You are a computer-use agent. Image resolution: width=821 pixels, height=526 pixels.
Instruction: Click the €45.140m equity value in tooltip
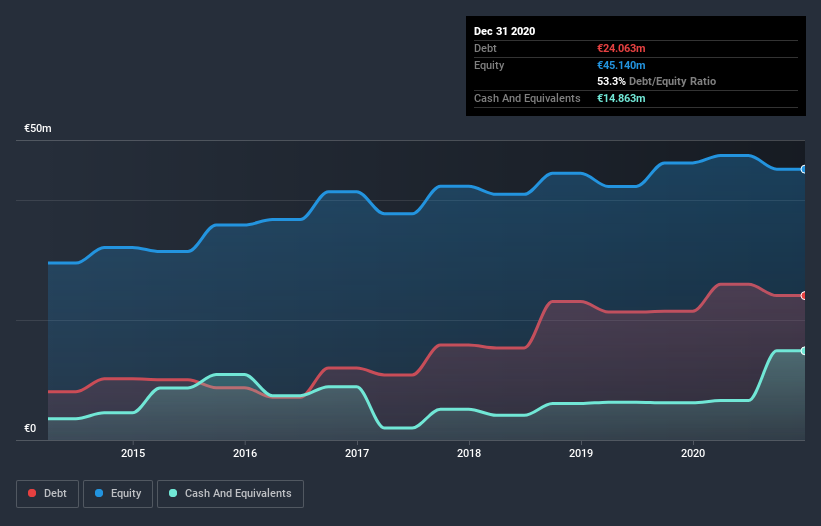621,65
